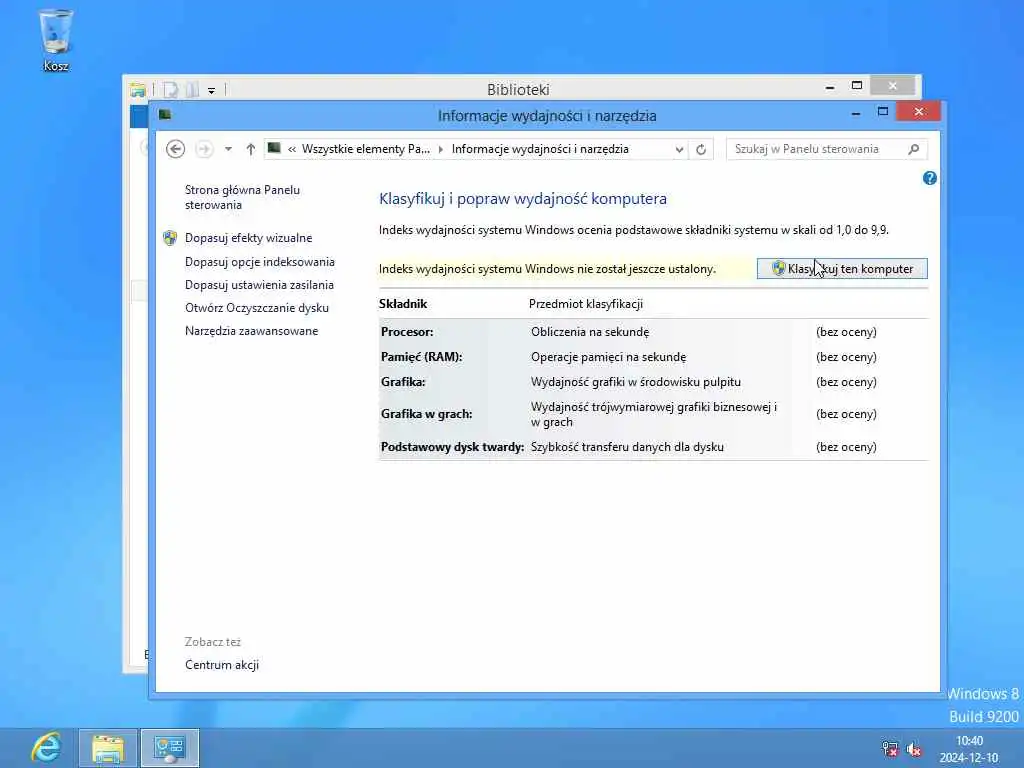Refresh the page with refresh icon

(701, 149)
